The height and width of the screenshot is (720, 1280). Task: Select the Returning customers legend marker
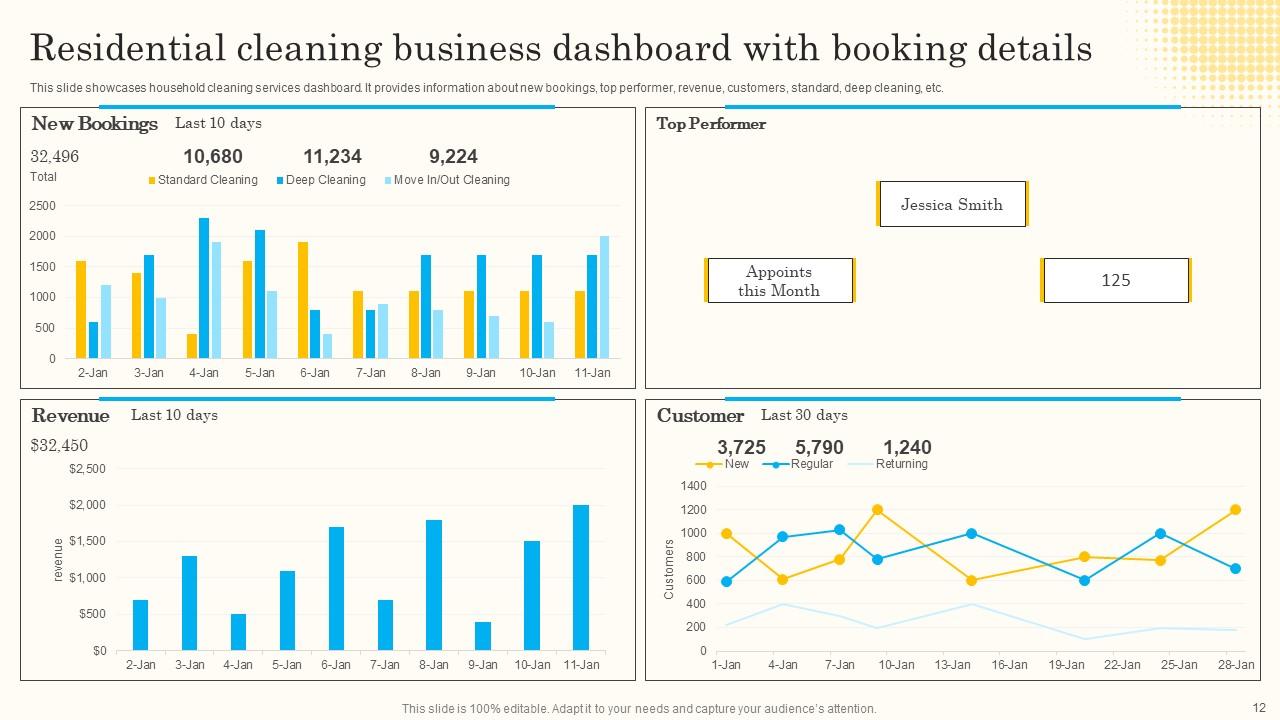[858, 464]
